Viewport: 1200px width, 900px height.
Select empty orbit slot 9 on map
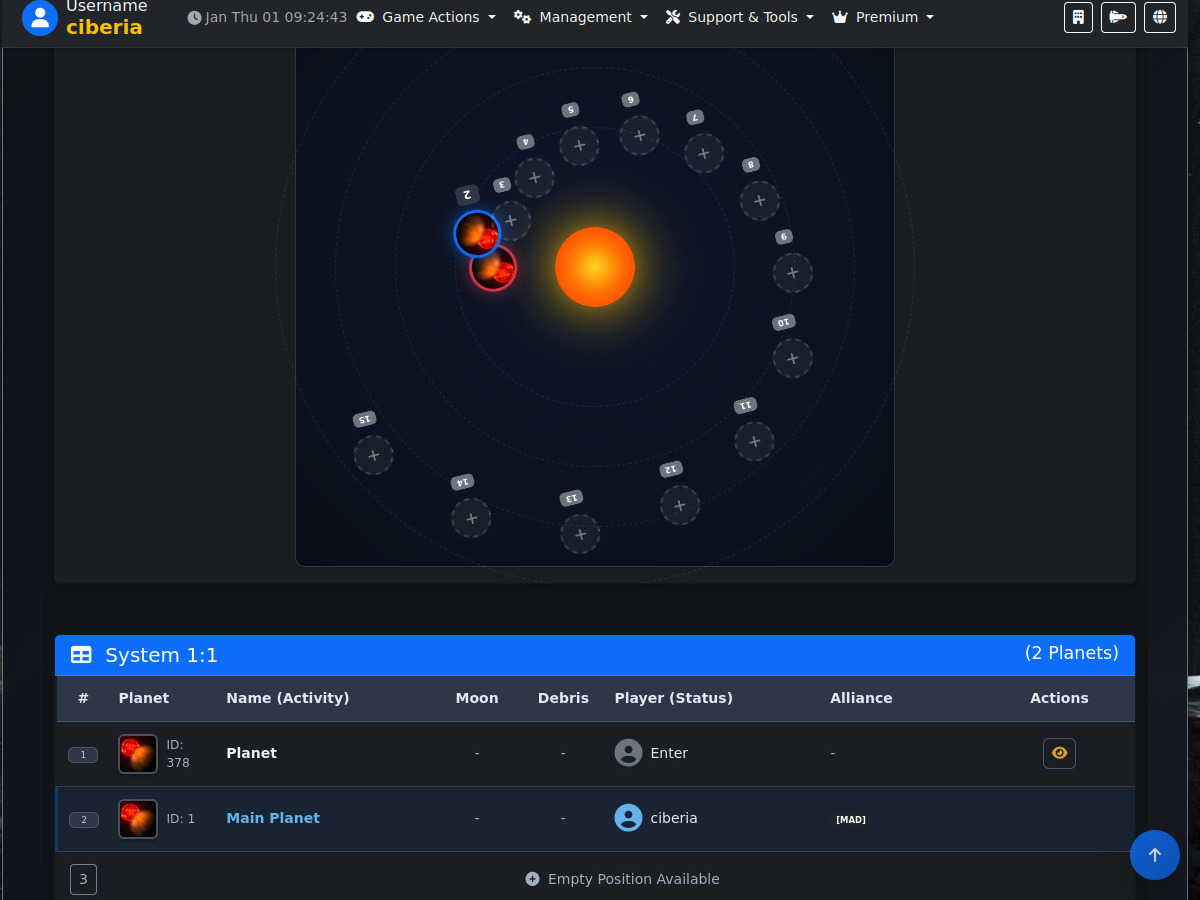point(793,272)
